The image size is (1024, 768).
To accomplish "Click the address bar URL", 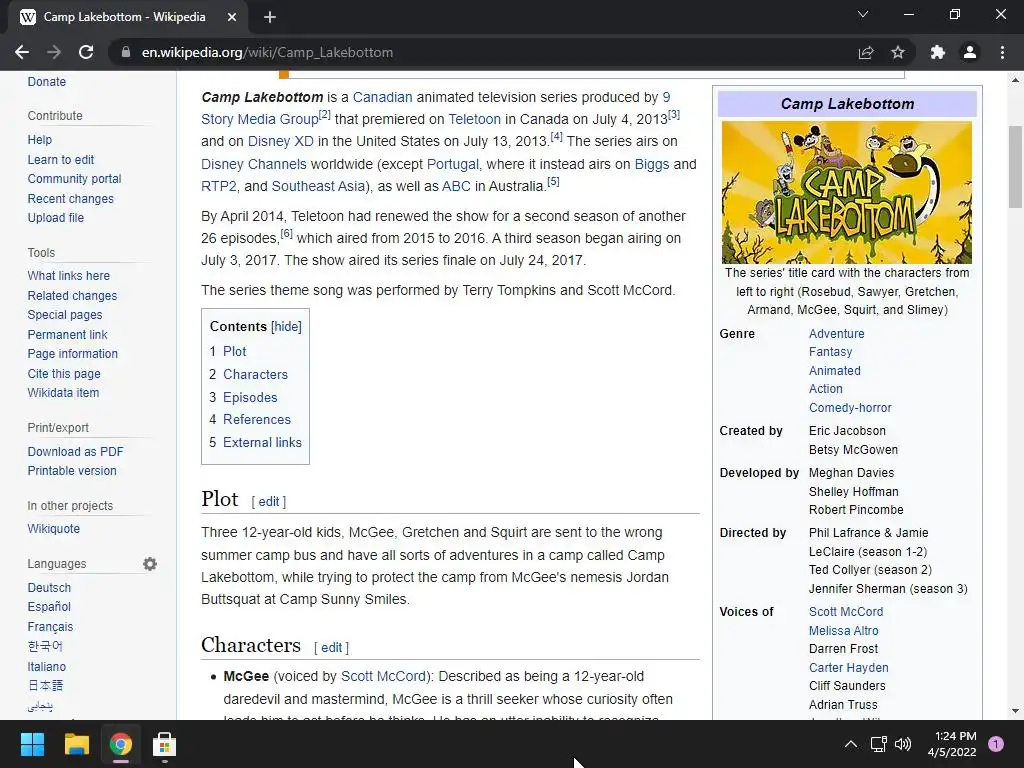I will [x=267, y=52].
